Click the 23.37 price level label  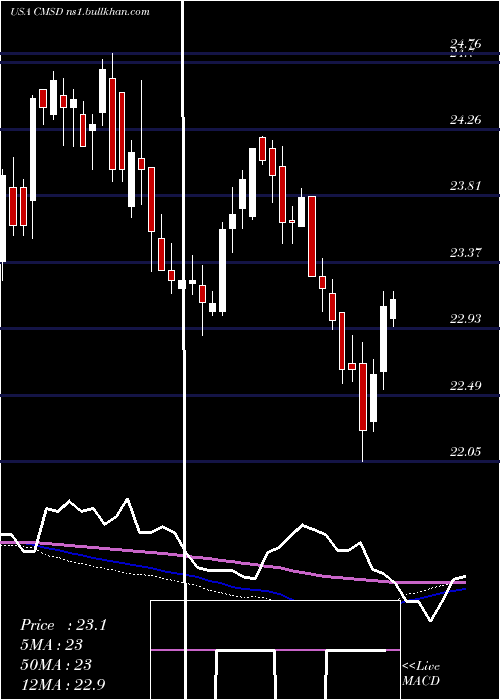click(466, 253)
